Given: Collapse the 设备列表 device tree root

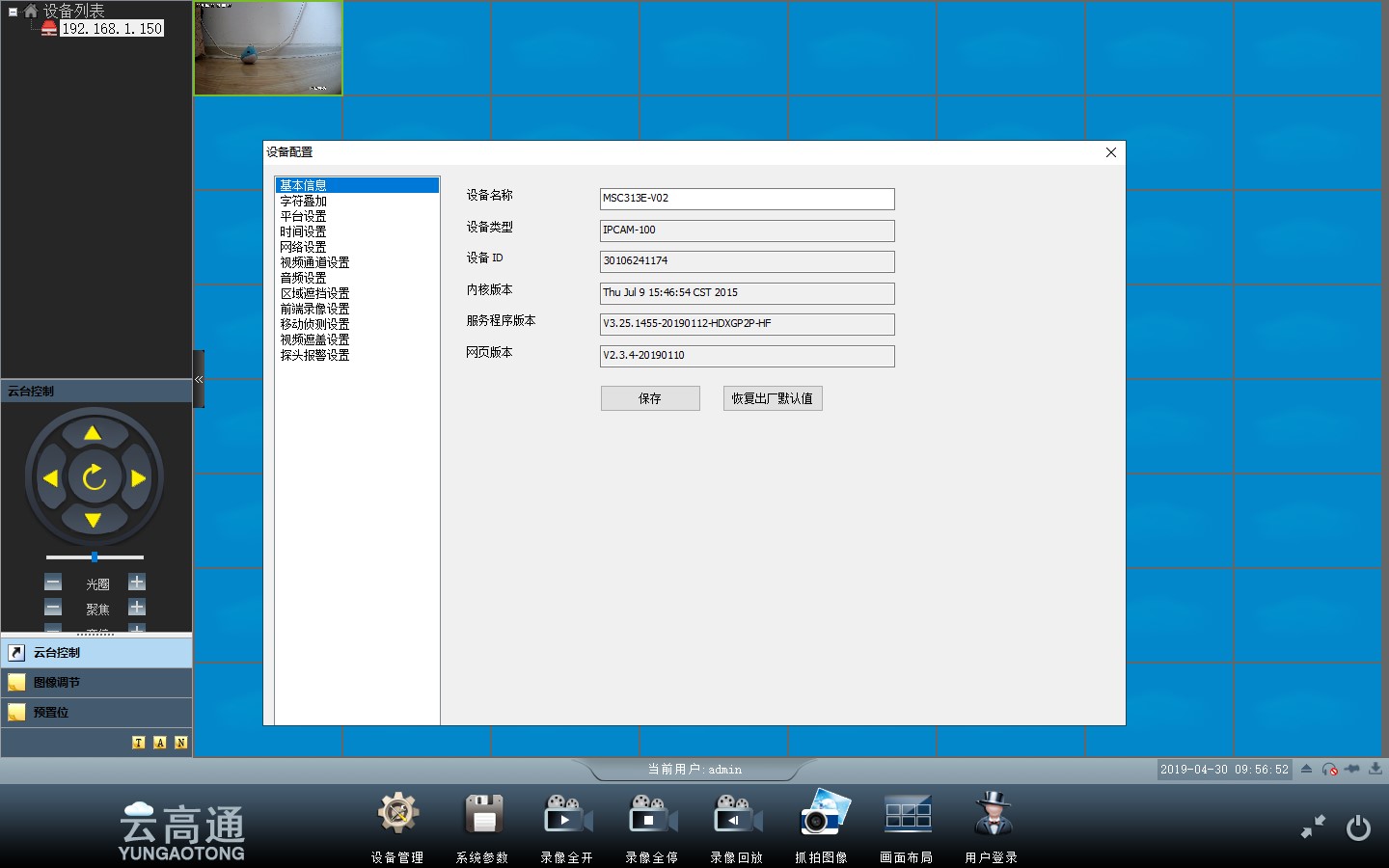Looking at the screenshot, I should click(x=13, y=11).
